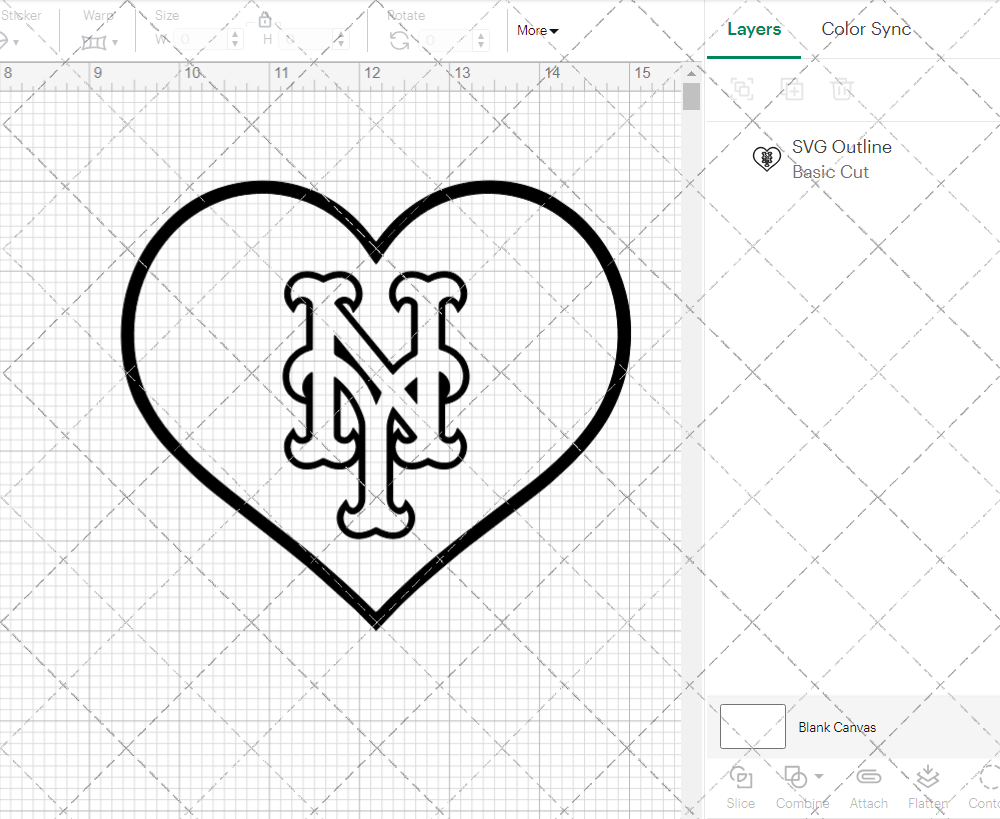Expand the Combine options dropdown
Image resolution: width=1000 pixels, height=819 pixels.
pos(819,776)
